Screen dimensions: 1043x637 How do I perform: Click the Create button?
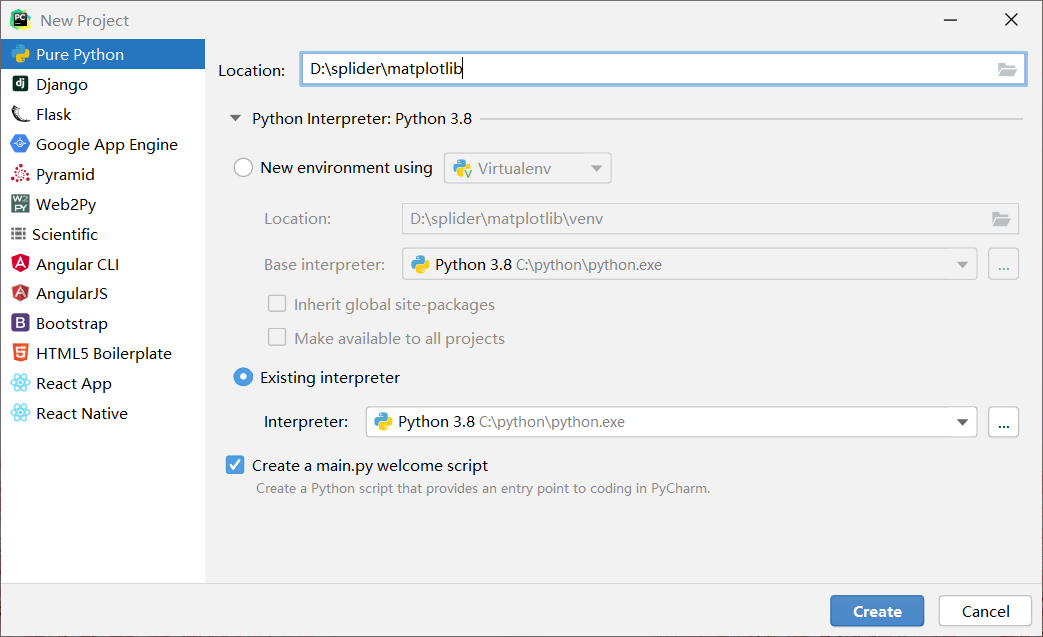877,611
